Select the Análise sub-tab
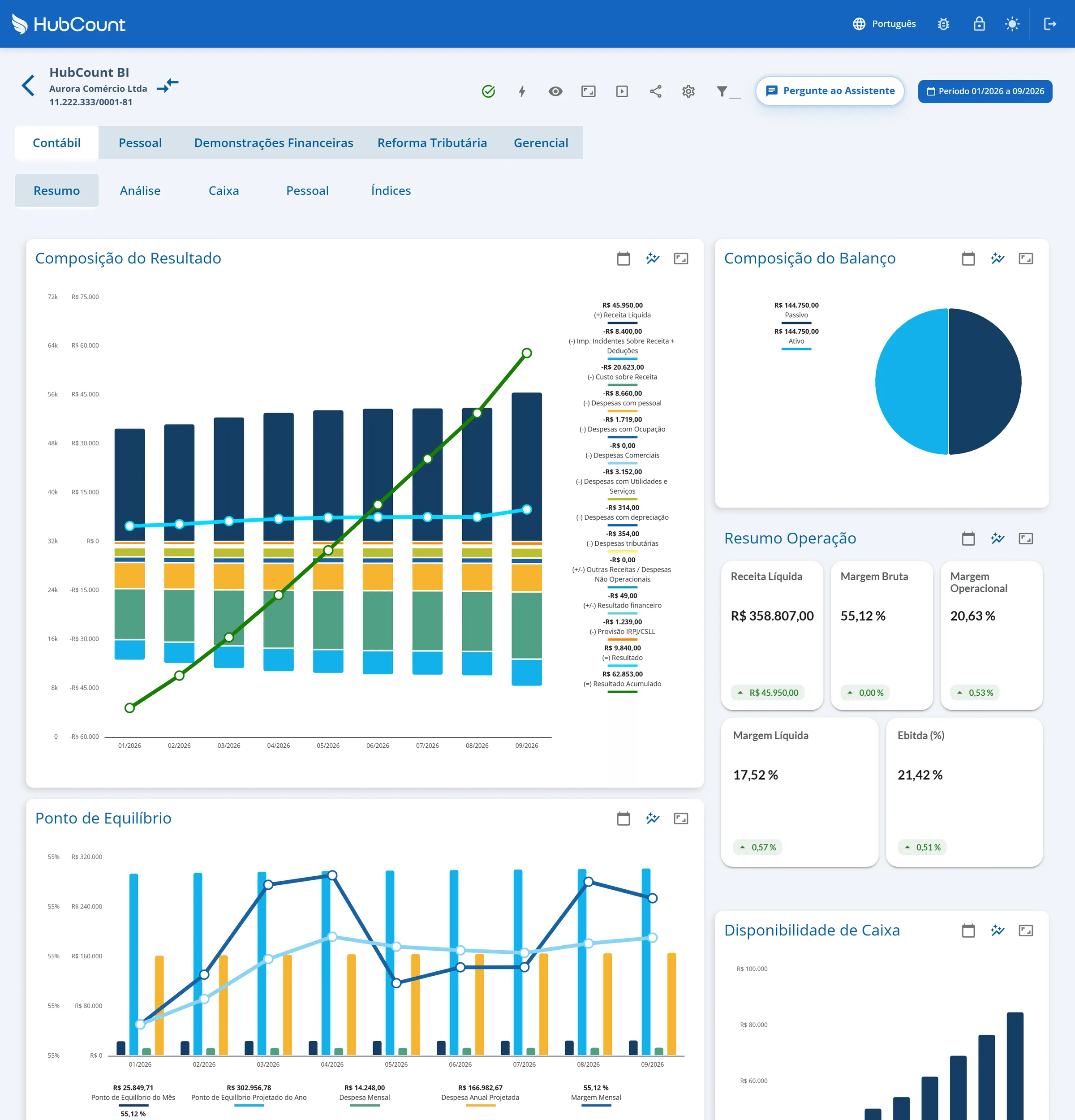 140,190
